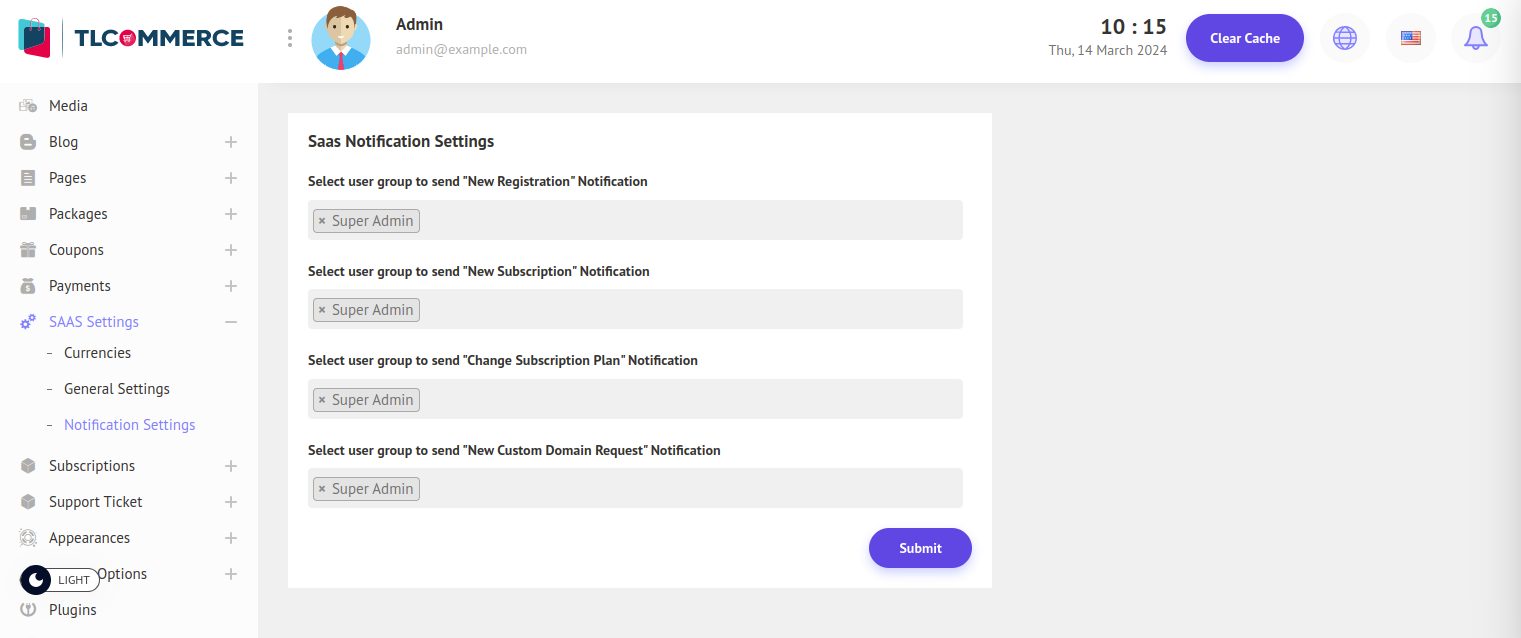Click the Clear Cache button
Screen dimensions: 1521x638
(x=1244, y=39)
